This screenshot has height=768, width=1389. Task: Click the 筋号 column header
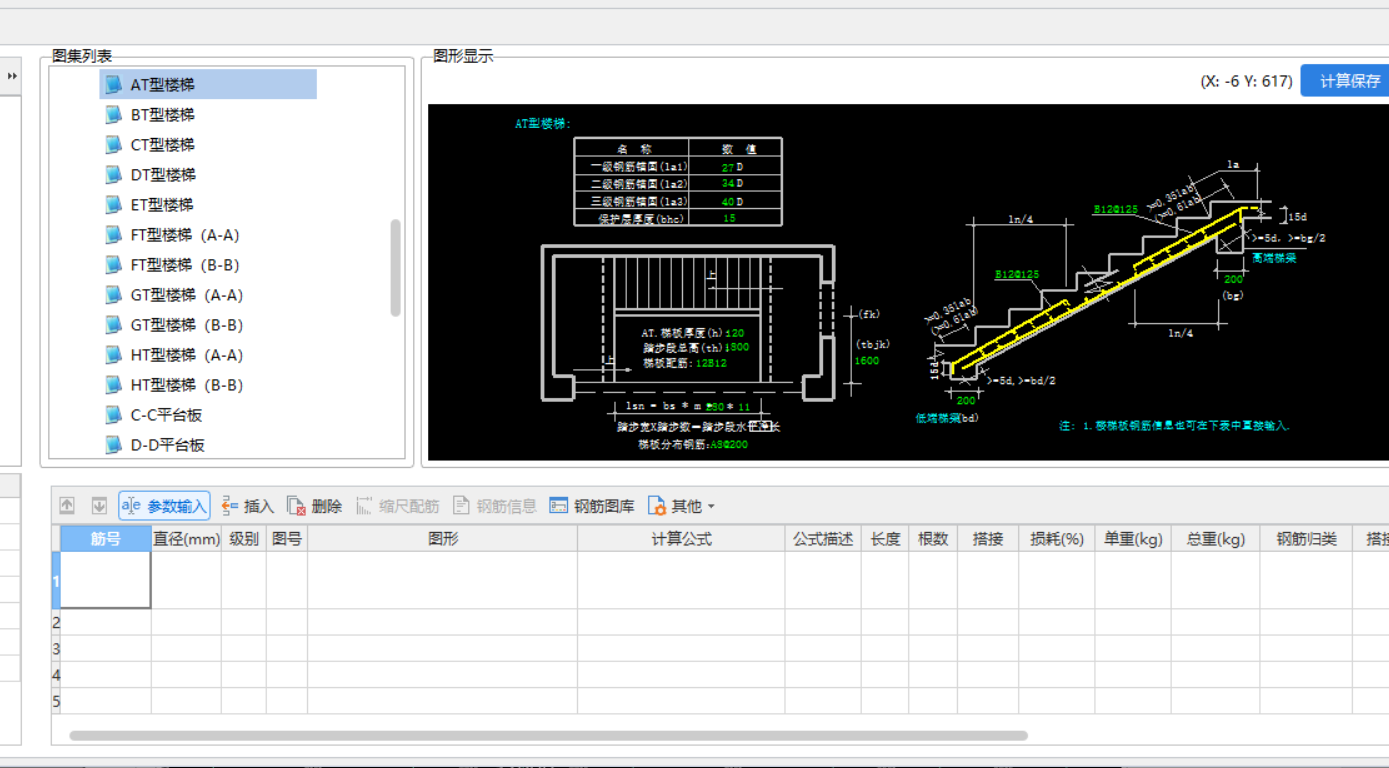106,539
